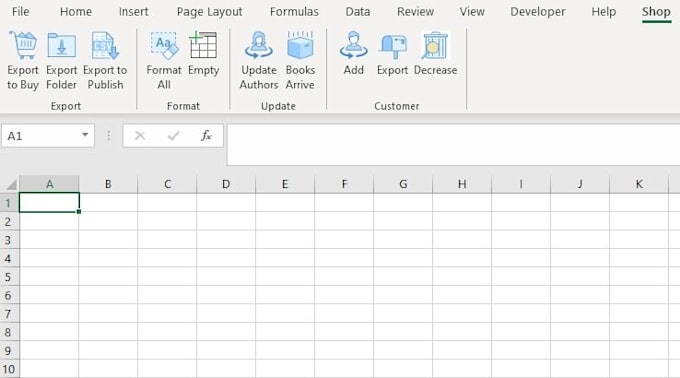The height and width of the screenshot is (378, 680).
Task: Click the Export to Publish CSV icon
Action: [105, 45]
